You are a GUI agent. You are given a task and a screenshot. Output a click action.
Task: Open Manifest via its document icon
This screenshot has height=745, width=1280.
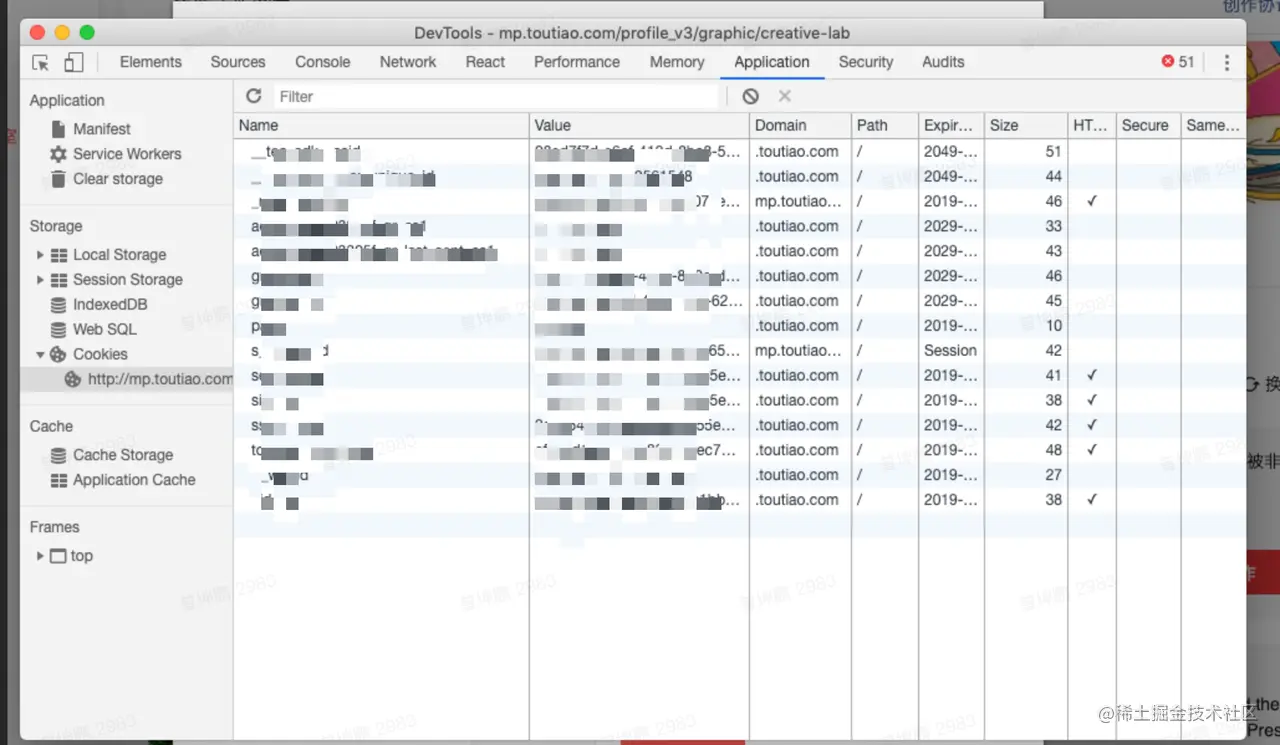(59, 129)
